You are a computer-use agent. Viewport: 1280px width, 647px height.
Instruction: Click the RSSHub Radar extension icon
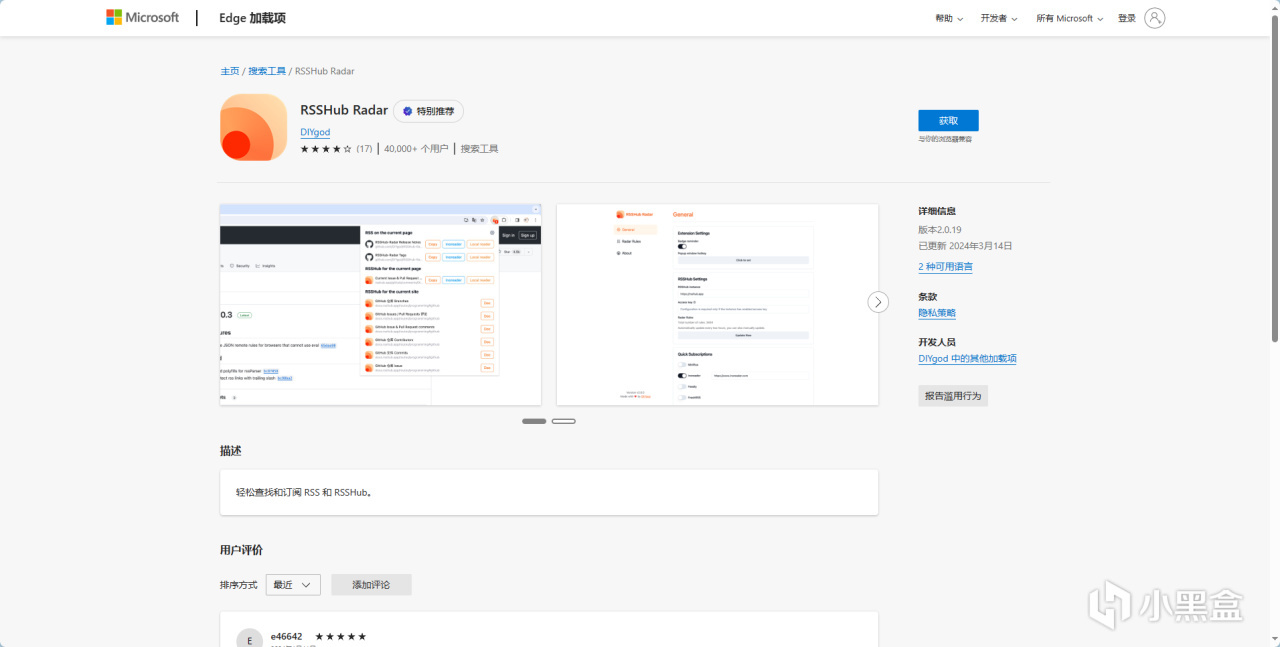click(253, 127)
